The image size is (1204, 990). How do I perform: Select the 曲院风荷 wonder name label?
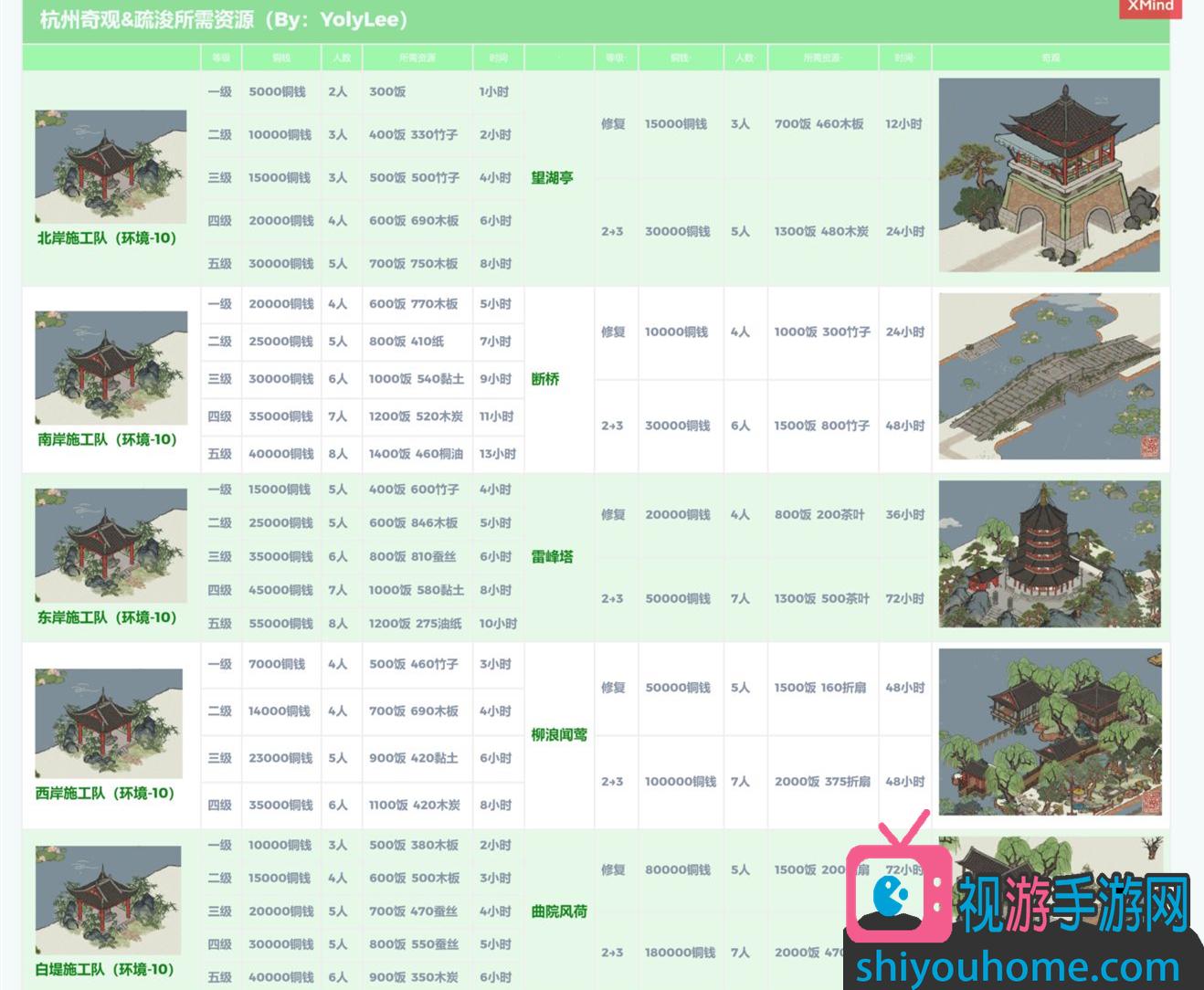558,911
